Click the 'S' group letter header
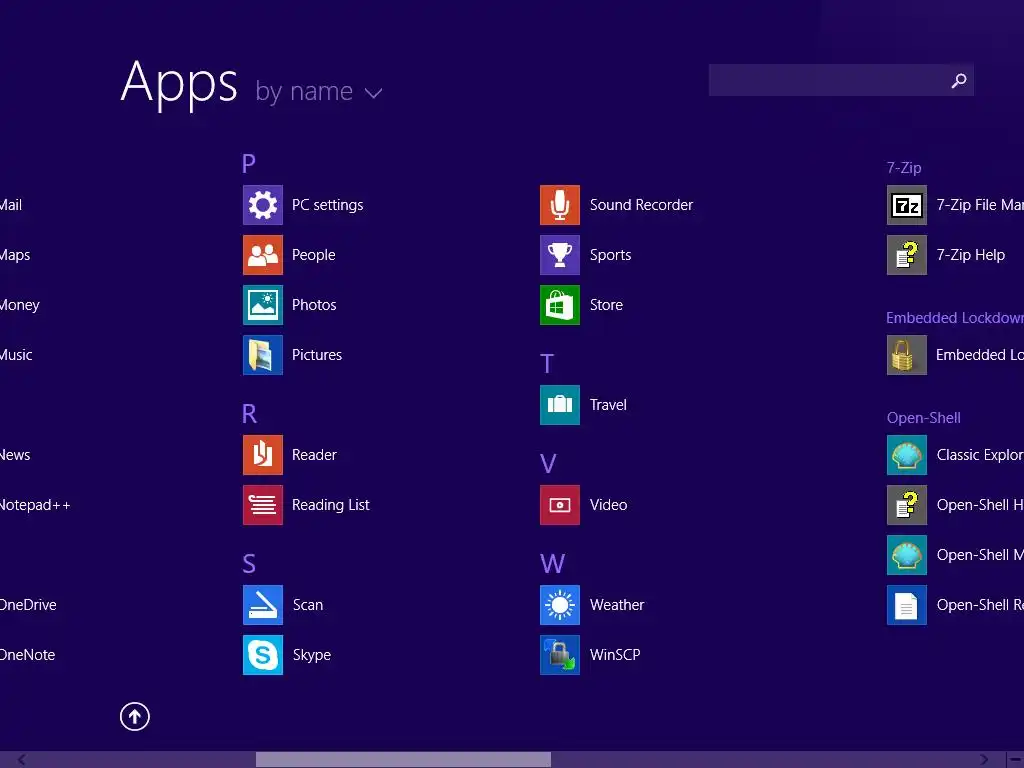This screenshot has height=768, width=1024. [x=249, y=564]
